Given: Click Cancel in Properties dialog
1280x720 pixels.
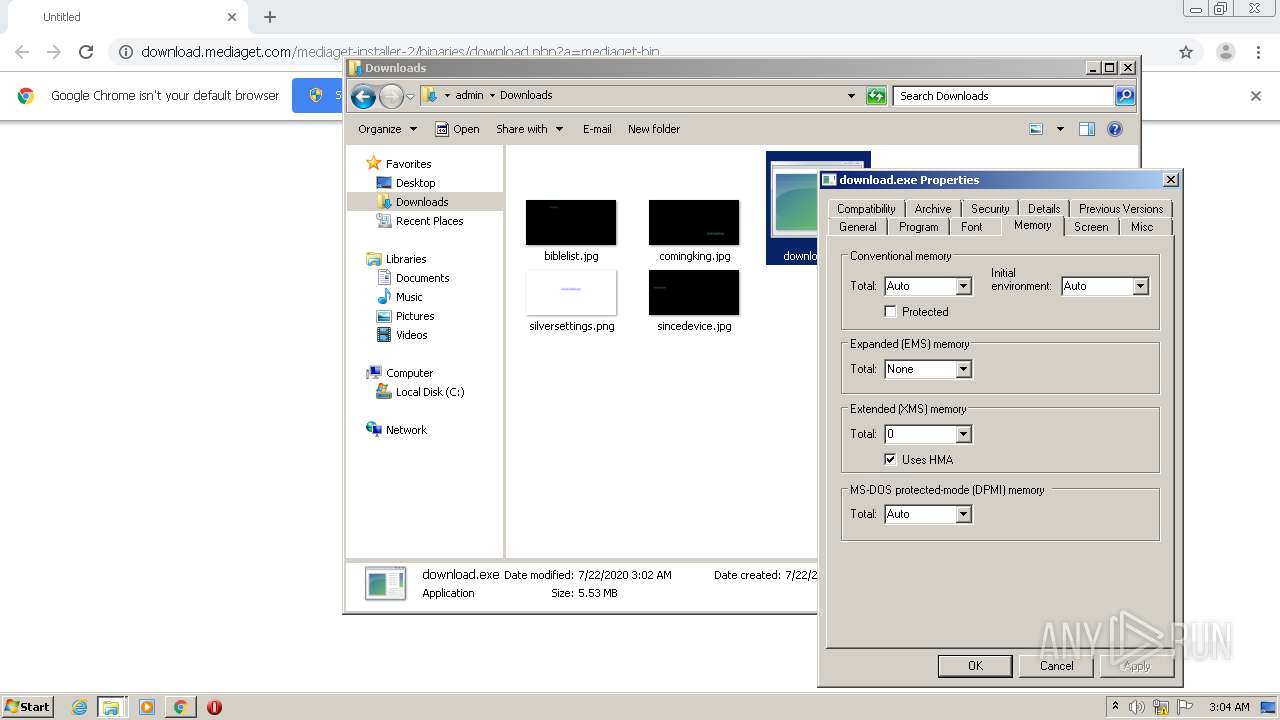Looking at the screenshot, I should (x=1057, y=666).
